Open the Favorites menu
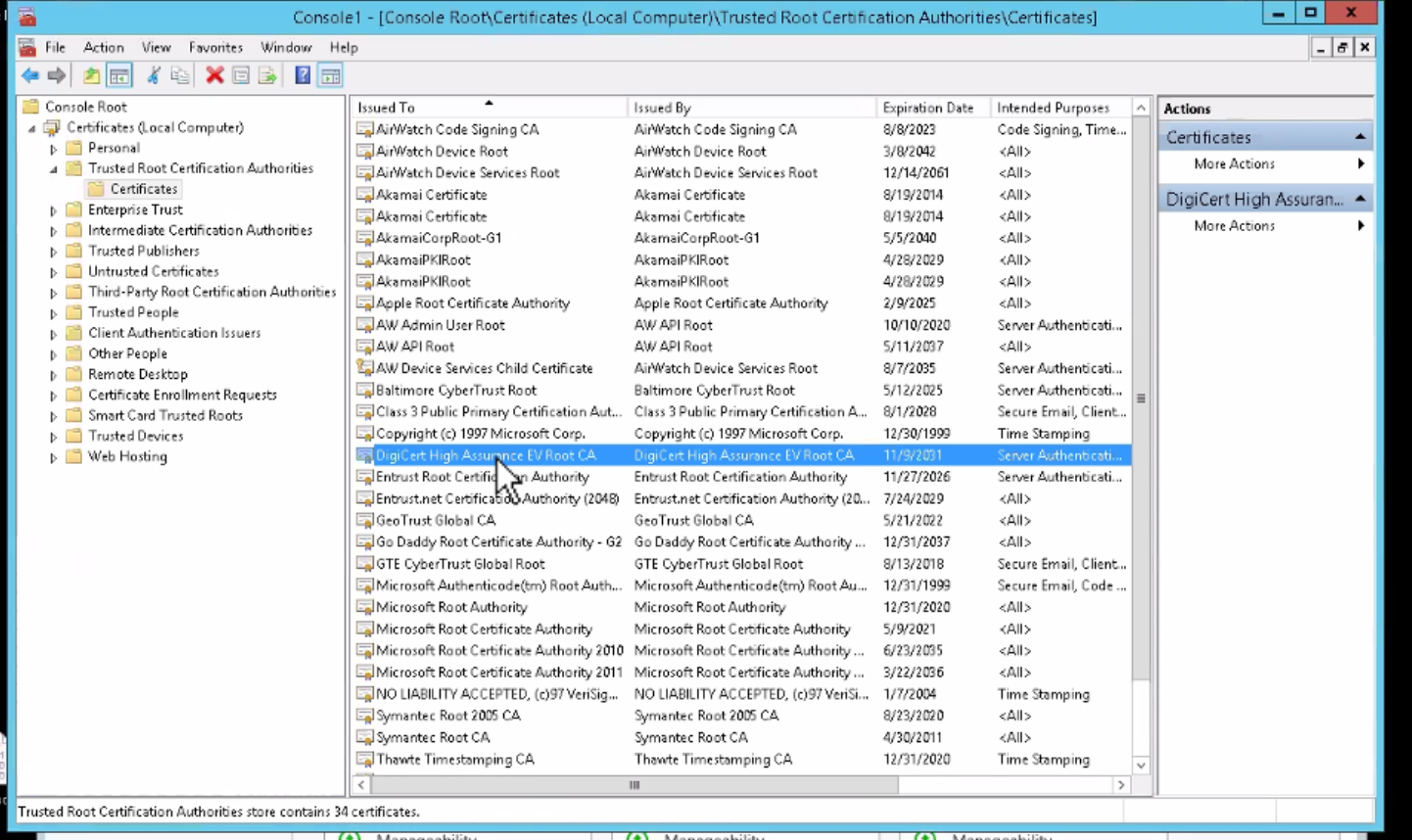The width and height of the screenshot is (1412, 840). tap(215, 47)
